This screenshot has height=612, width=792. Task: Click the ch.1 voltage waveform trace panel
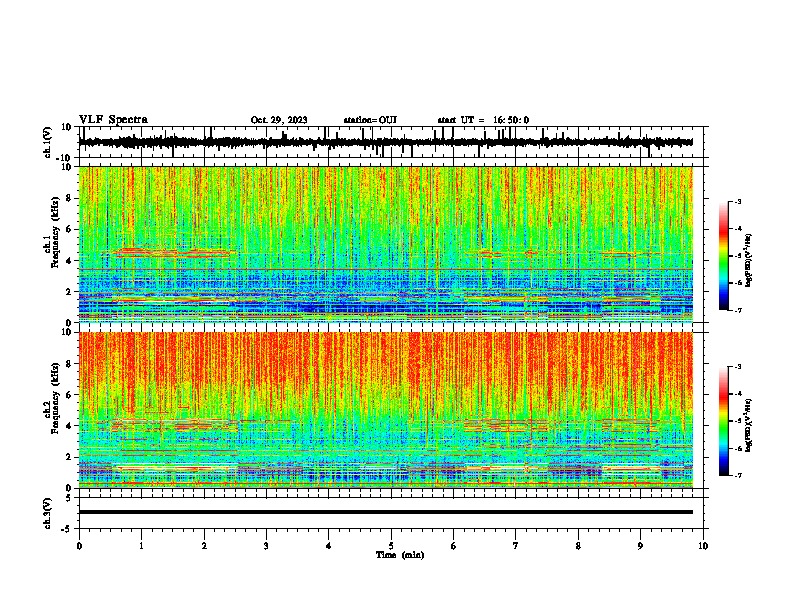(391, 142)
